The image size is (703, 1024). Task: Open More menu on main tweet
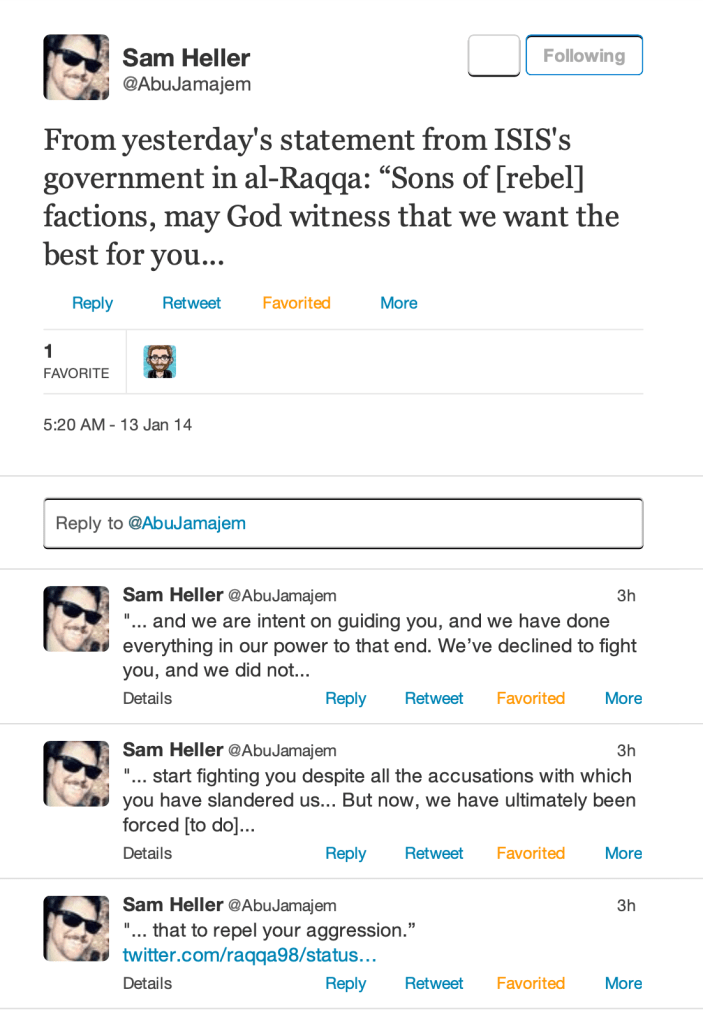pyautogui.click(x=398, y=303)
